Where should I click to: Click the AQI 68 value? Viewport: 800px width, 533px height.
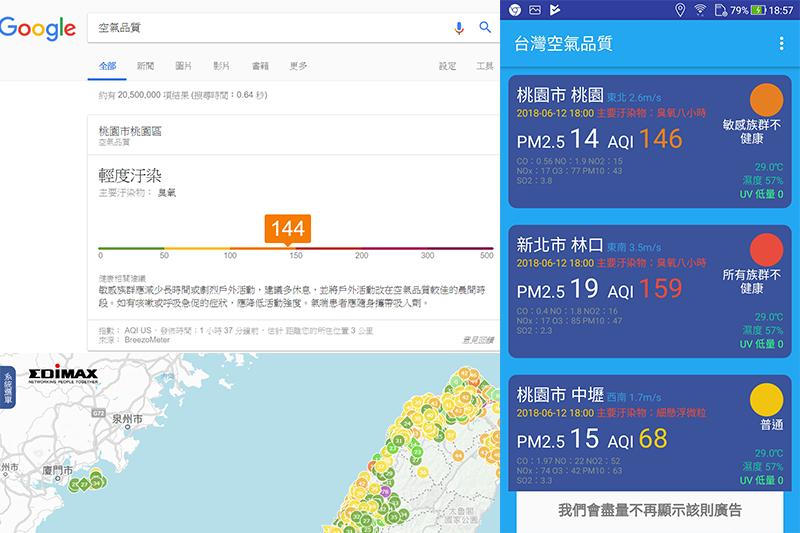(x=653, y=439)
